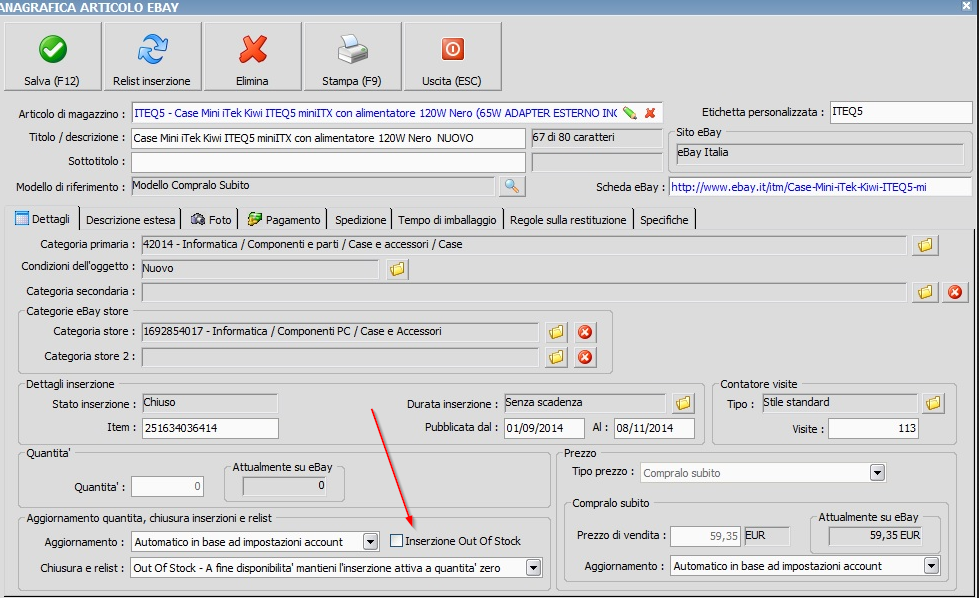
Task: Open the Specifiche tab
Action: pyautogui.click(x=664, y=220)
